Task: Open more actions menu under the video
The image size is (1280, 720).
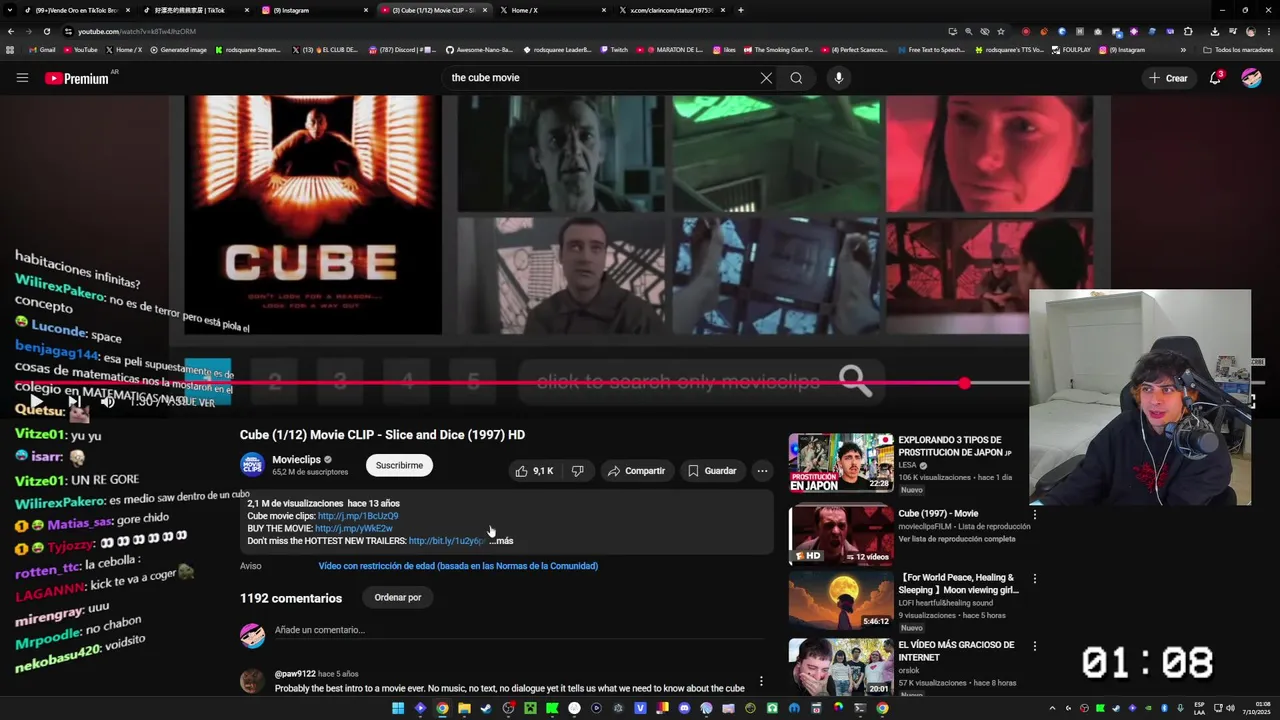Action: [x=762, y=471]
